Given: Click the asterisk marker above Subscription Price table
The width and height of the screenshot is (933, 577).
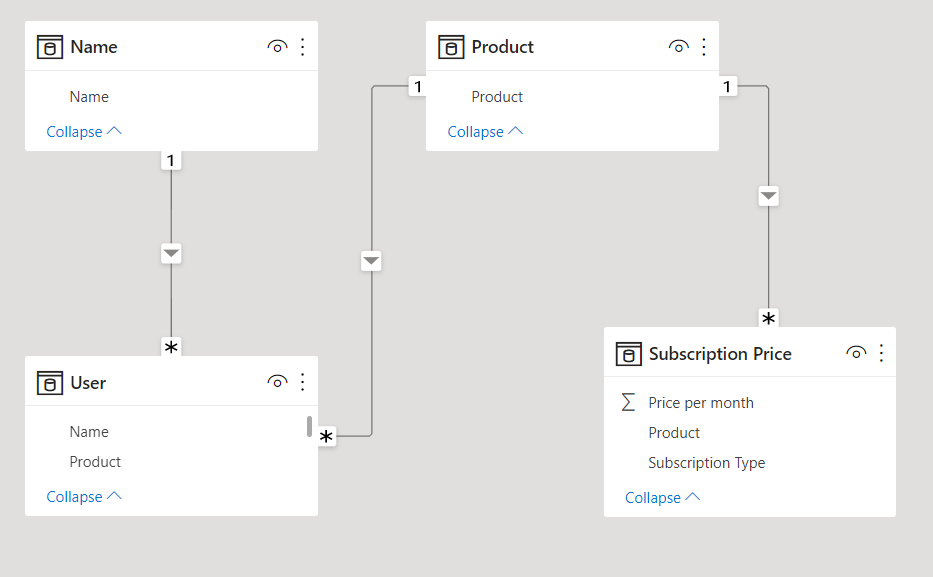Looking at the screenshot, I should tap(769, 318).
